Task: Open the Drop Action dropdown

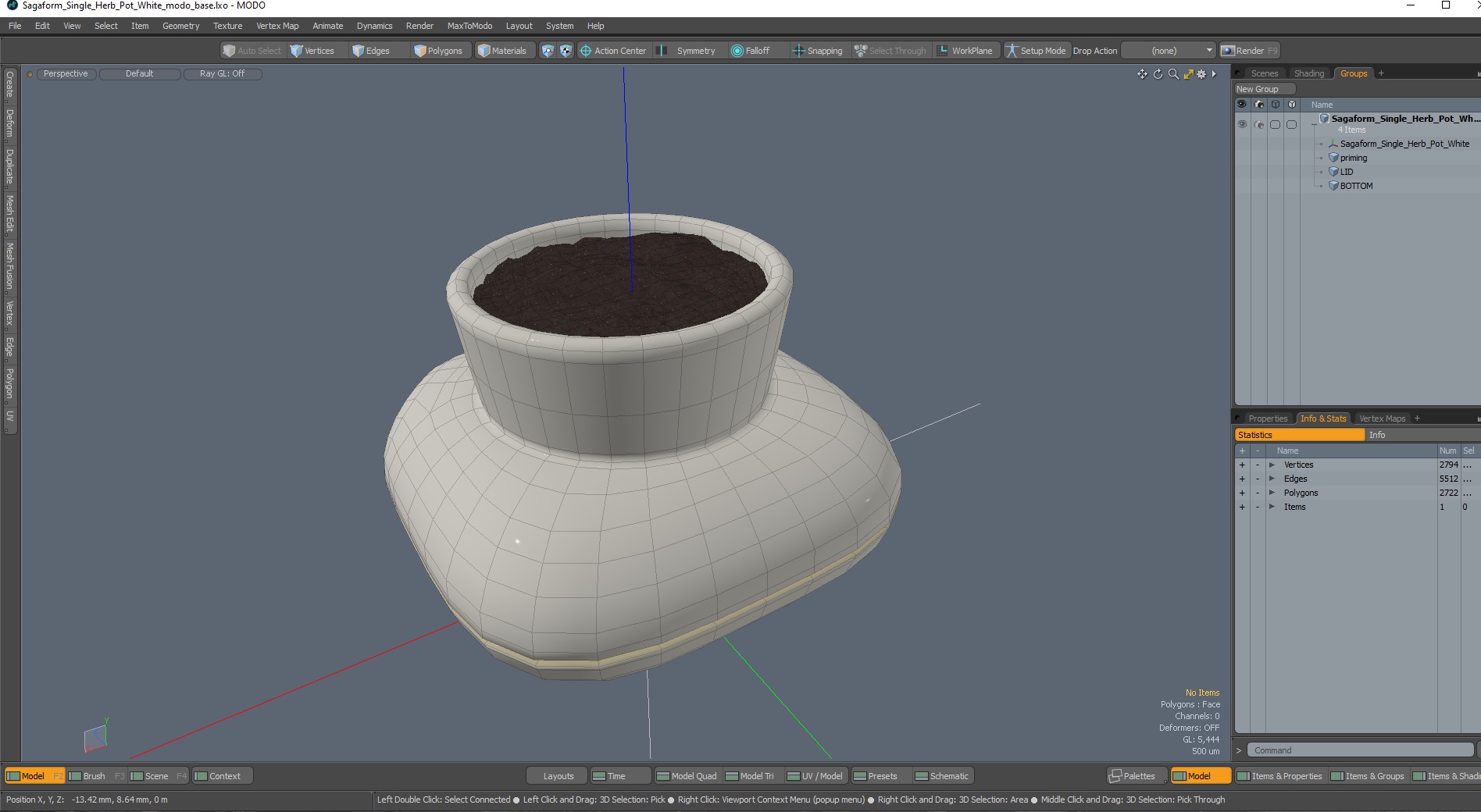Action: (1169, 51)
